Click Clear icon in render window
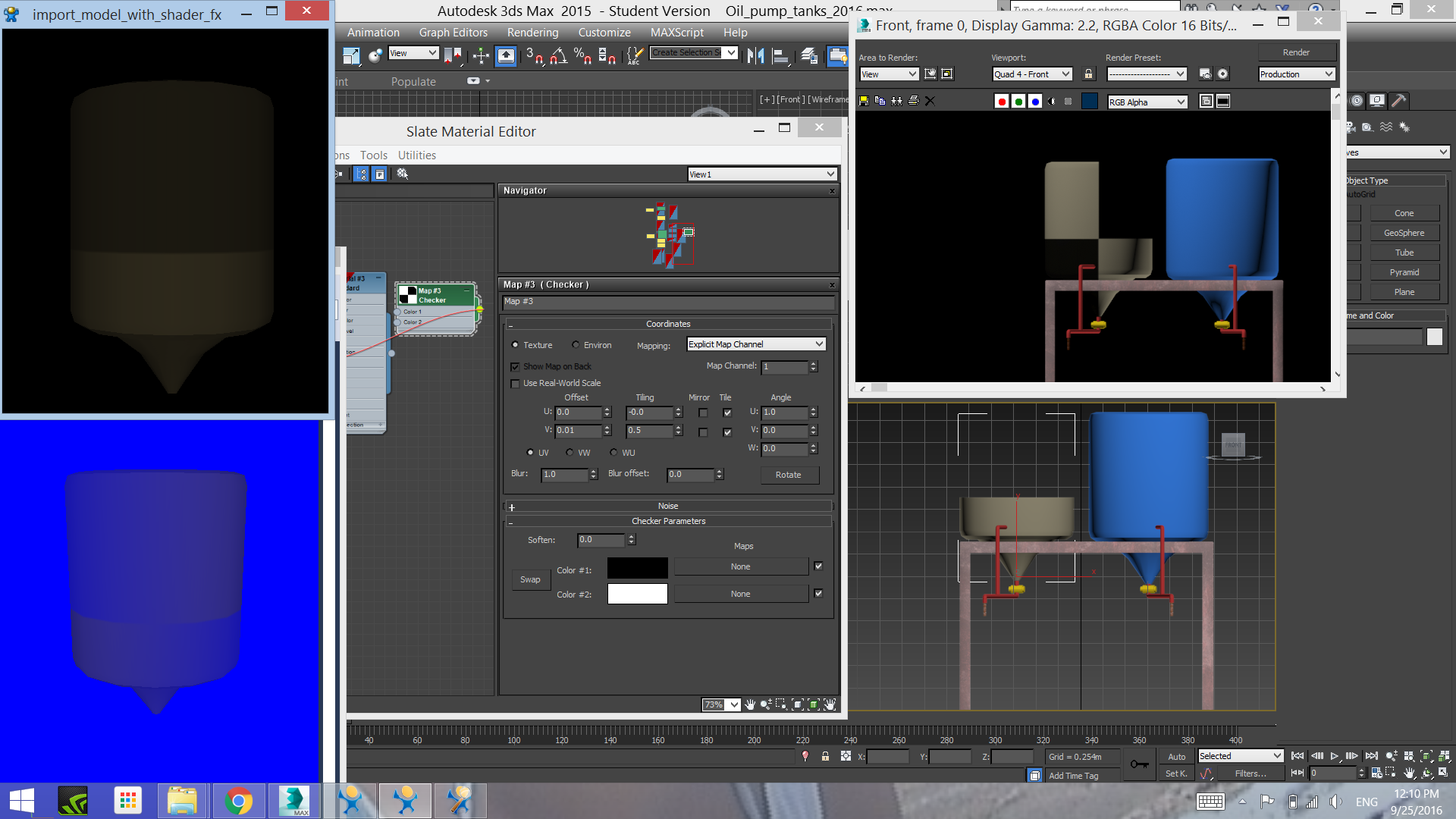The height and width of the screenshot is (819, 1456). coord(930,101)
